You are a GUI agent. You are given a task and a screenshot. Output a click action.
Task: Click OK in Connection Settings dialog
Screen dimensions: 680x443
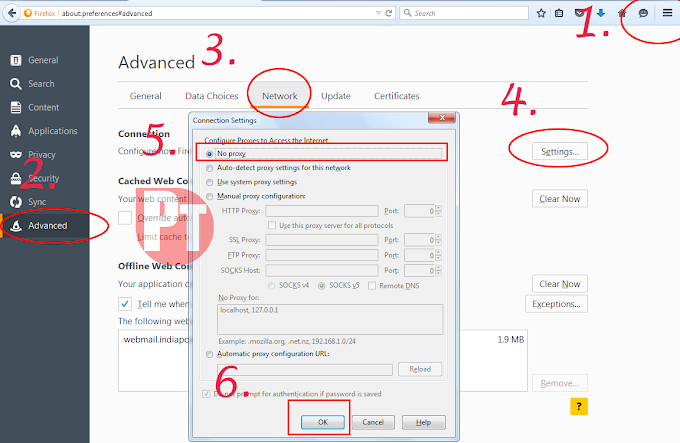coord(323,422)
